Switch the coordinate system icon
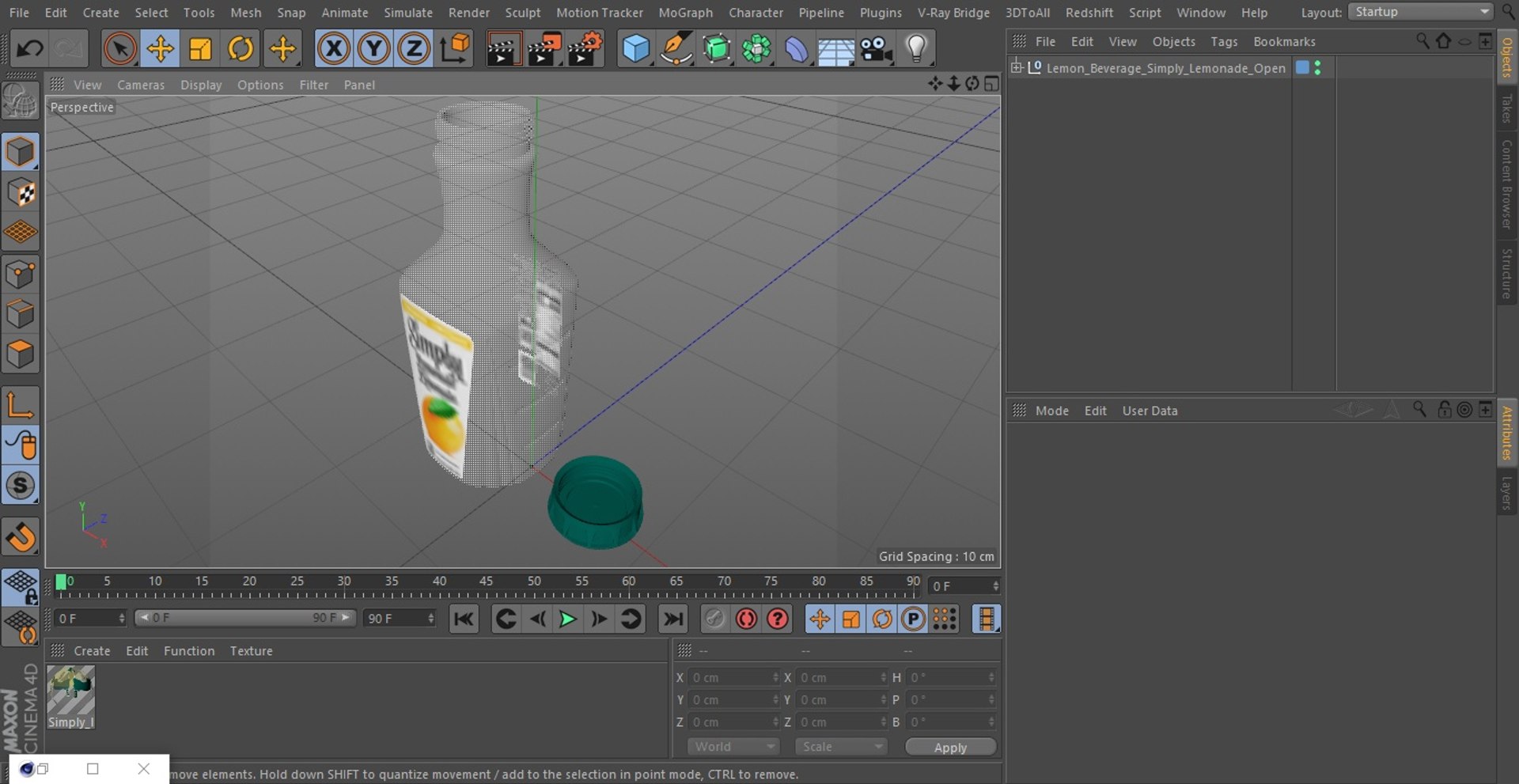Screen dimensions: 1519x784 coord(455,49)
